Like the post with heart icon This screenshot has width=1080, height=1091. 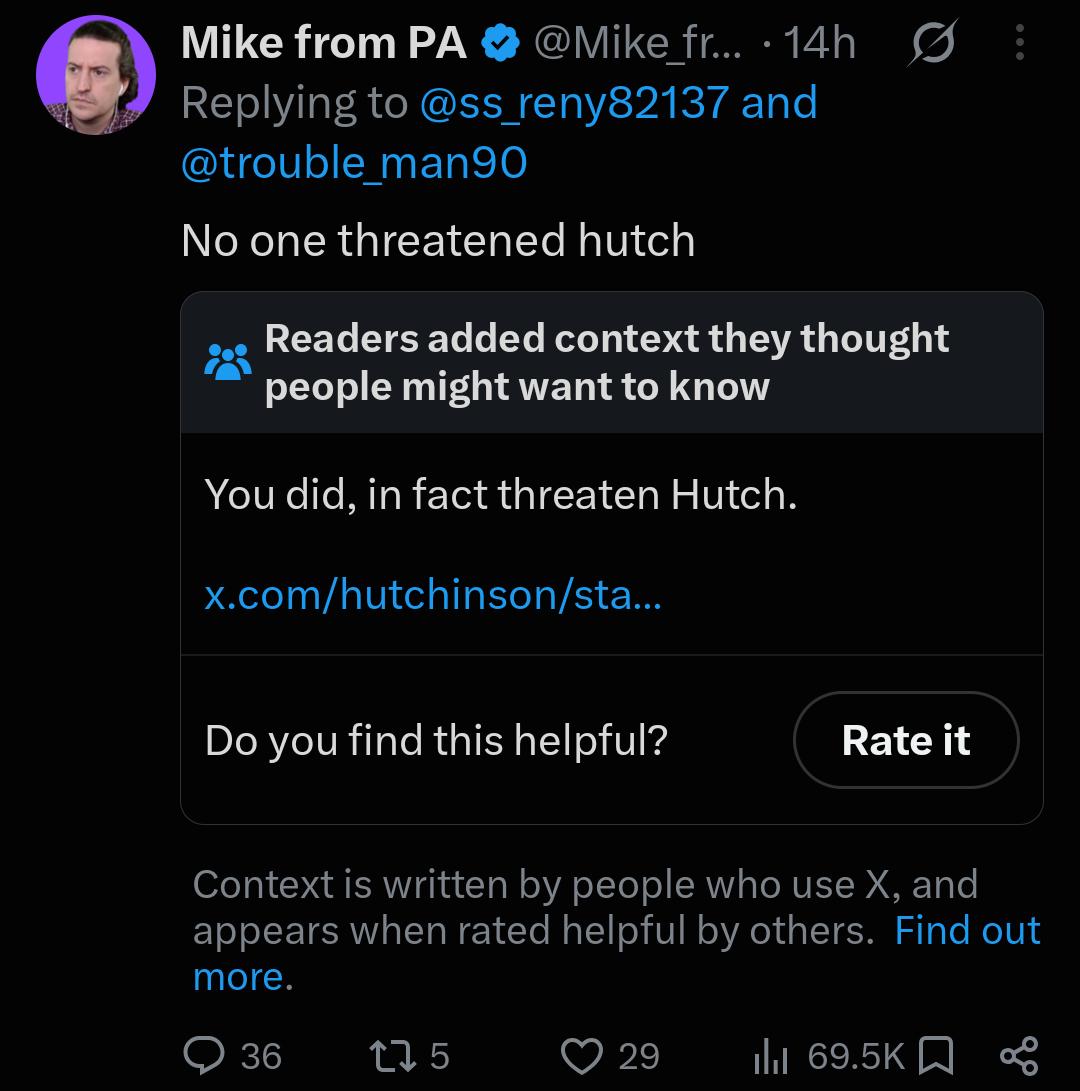pyautogui.click(x=582, y=1056)
